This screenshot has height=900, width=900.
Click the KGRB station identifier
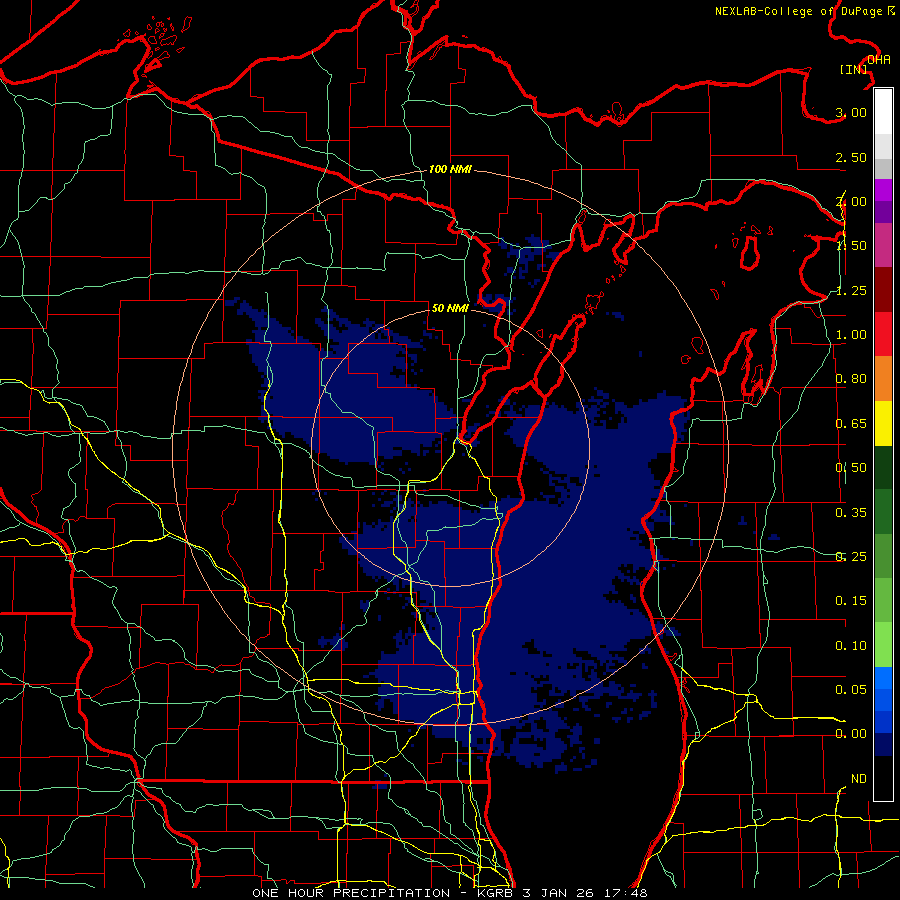point(496,893)
